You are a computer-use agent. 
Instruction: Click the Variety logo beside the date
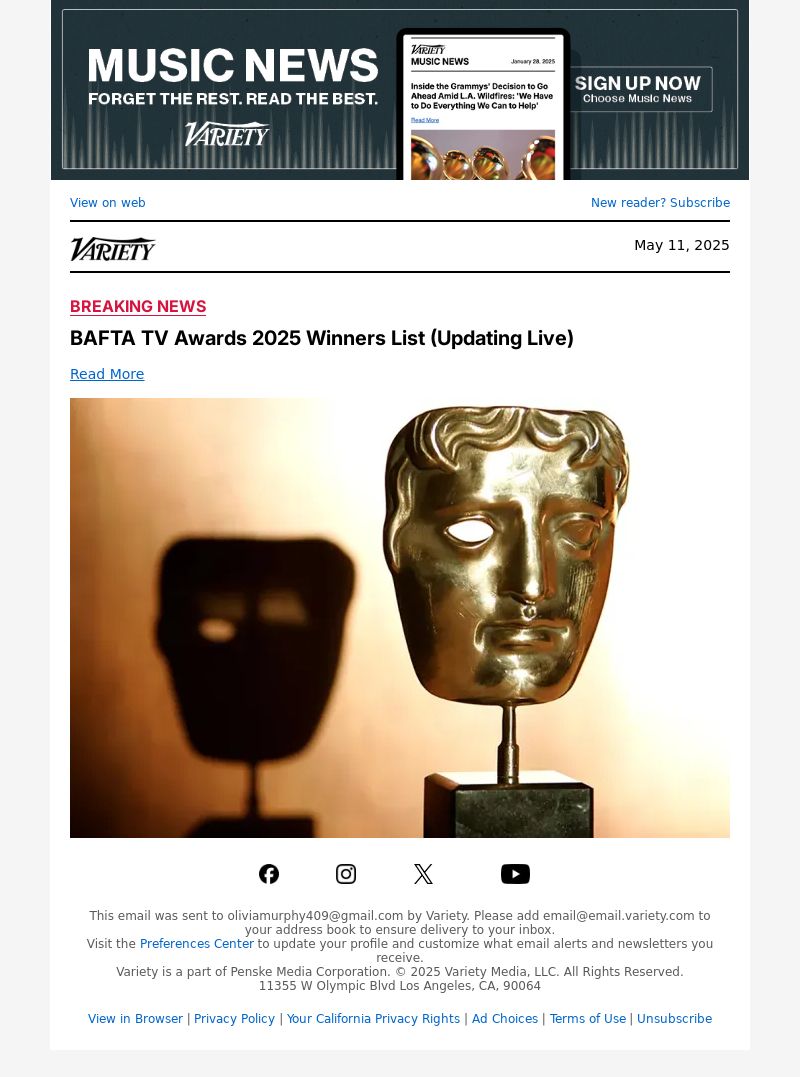113,249
